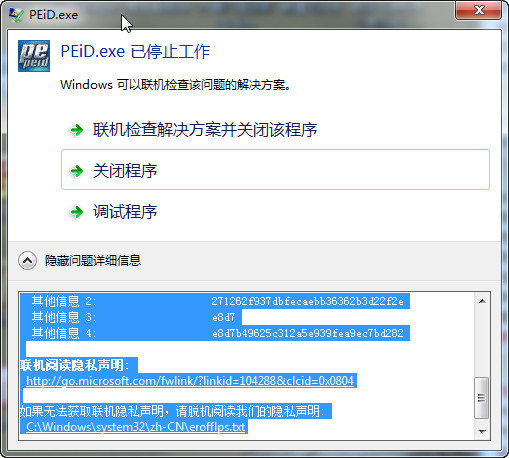Screen dimensions: 509x458
Task: Click details scrollbar up arrow
Action: [482, 301]
